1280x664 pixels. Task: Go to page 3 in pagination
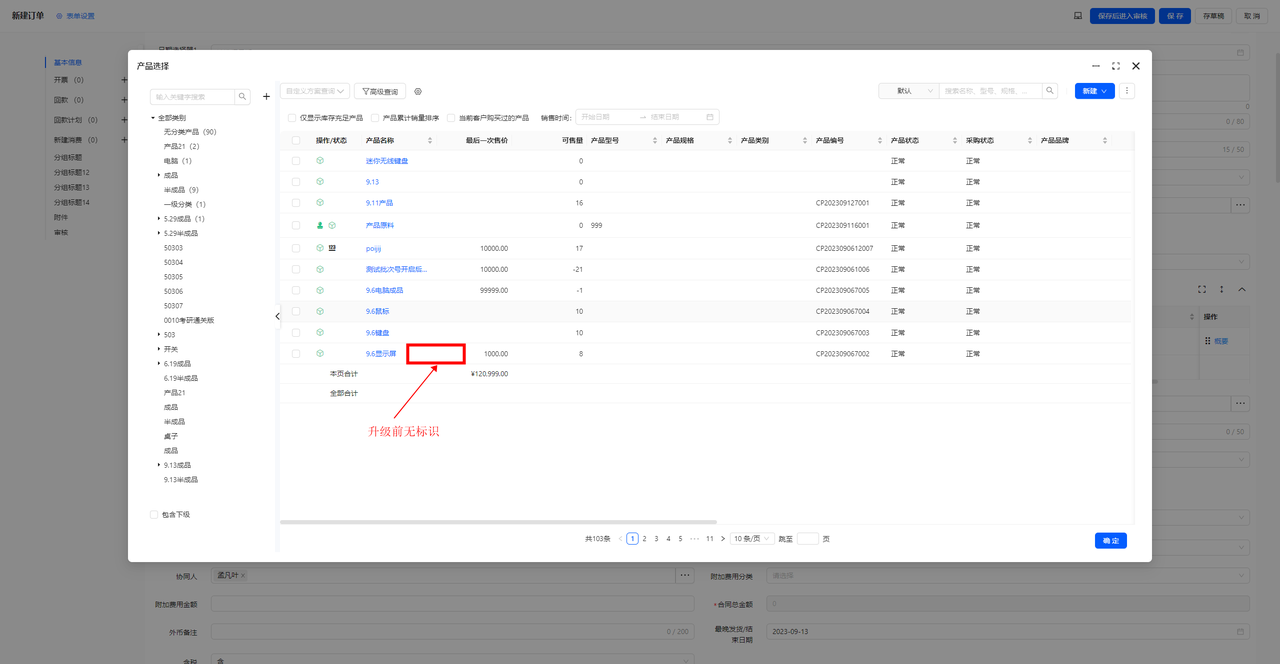[656, 539]
